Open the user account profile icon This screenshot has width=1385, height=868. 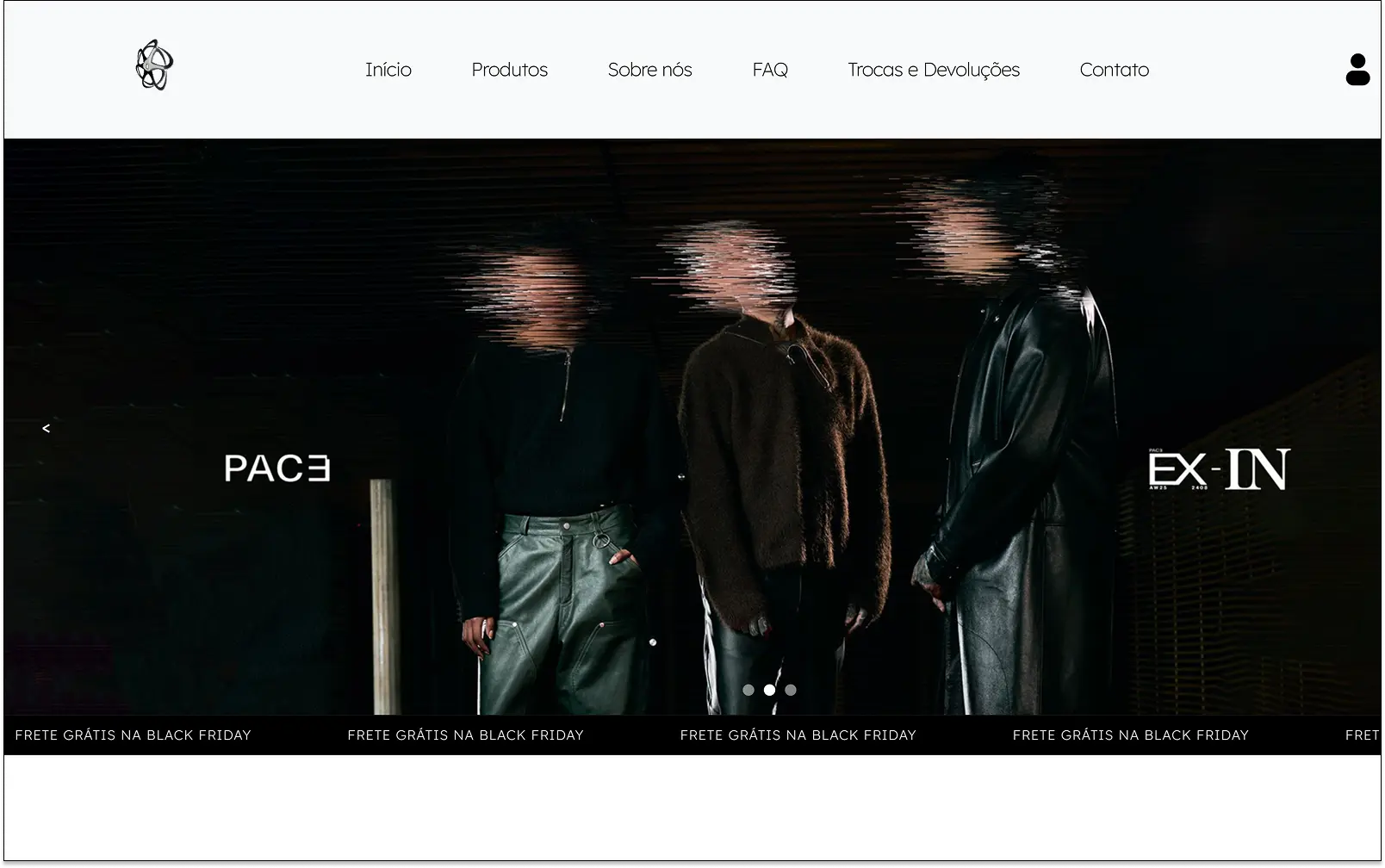tap(1357, 70)
